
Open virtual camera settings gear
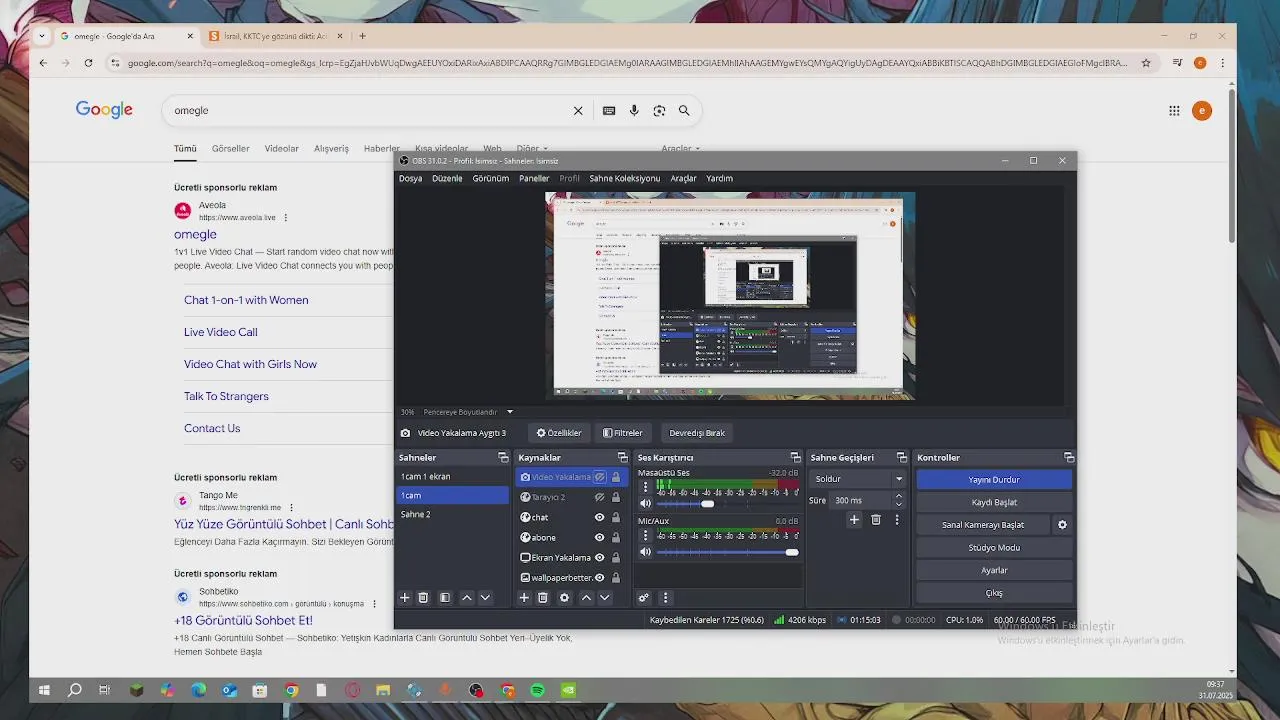click(1062, 525)
